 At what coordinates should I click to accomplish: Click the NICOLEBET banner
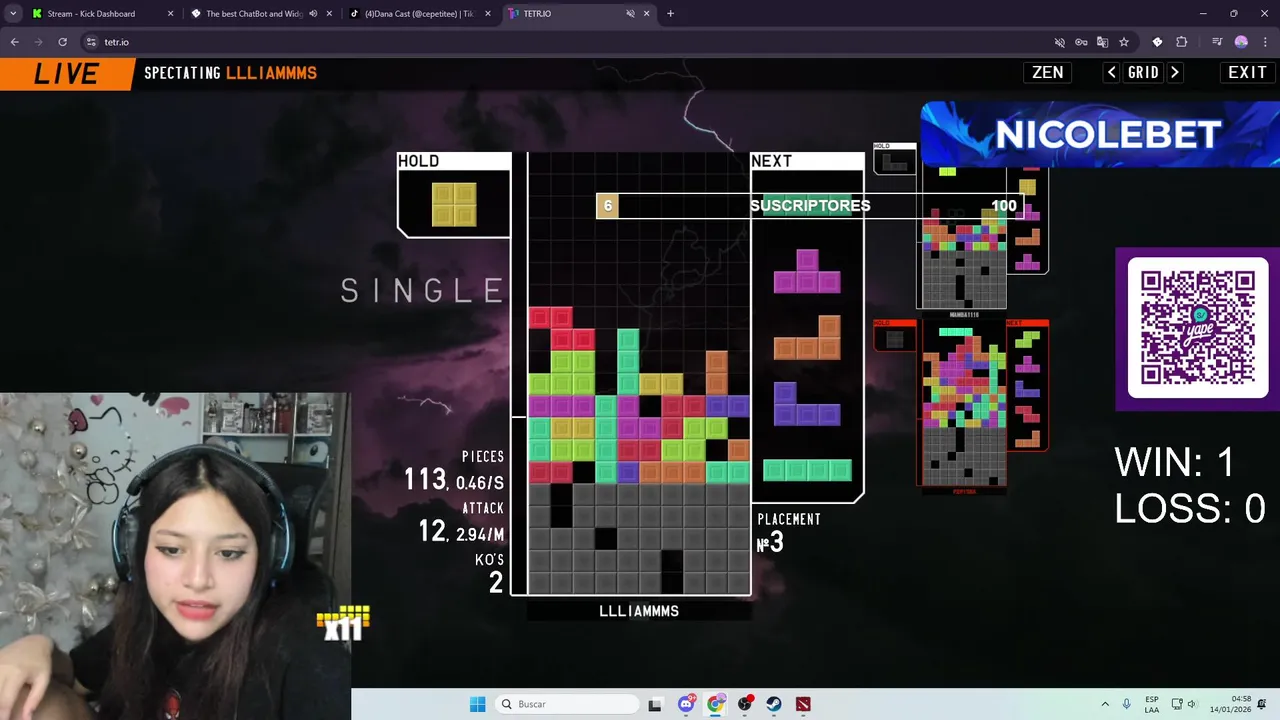(1100, 134)
